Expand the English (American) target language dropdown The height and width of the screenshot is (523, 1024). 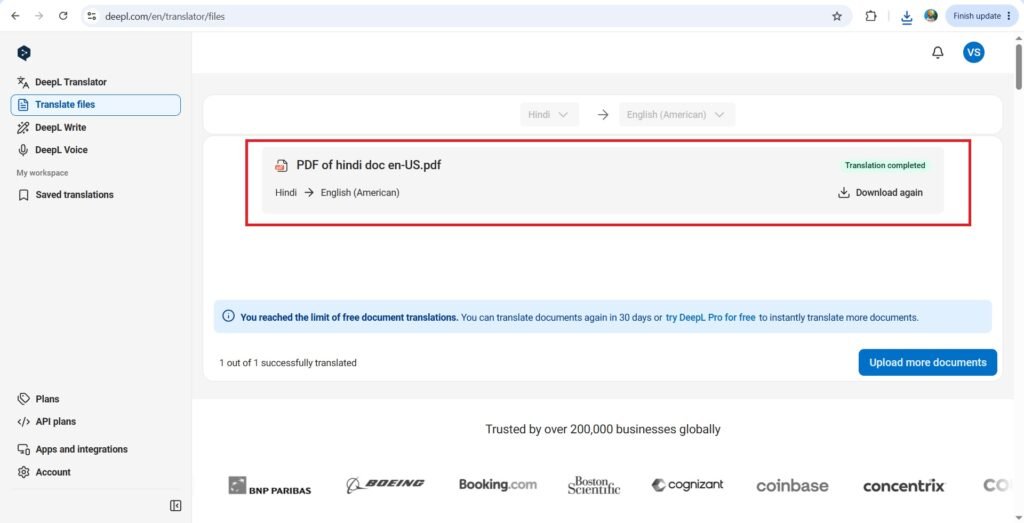(677, 114)
